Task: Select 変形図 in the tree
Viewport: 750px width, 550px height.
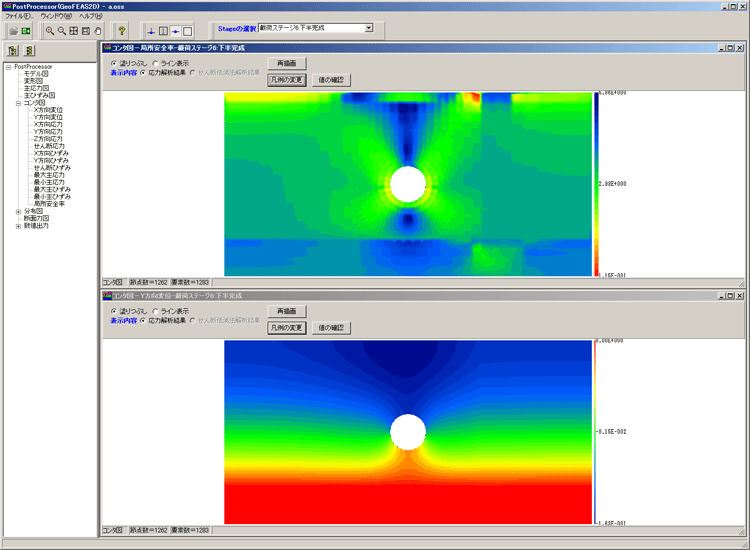Action: click(33, 81)
